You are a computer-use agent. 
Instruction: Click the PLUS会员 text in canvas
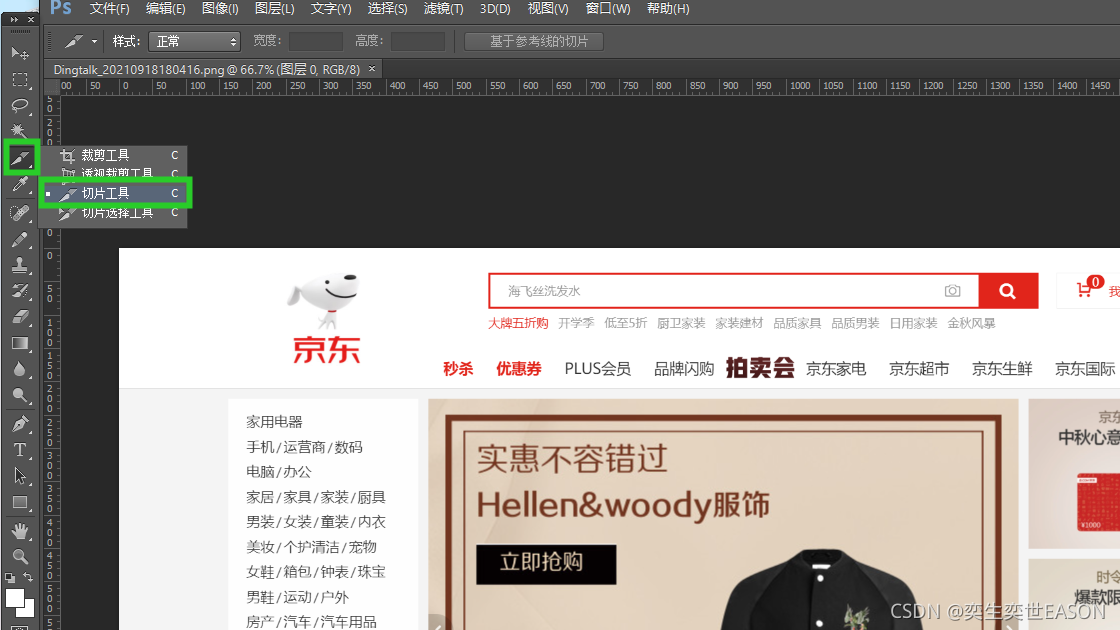597,369
